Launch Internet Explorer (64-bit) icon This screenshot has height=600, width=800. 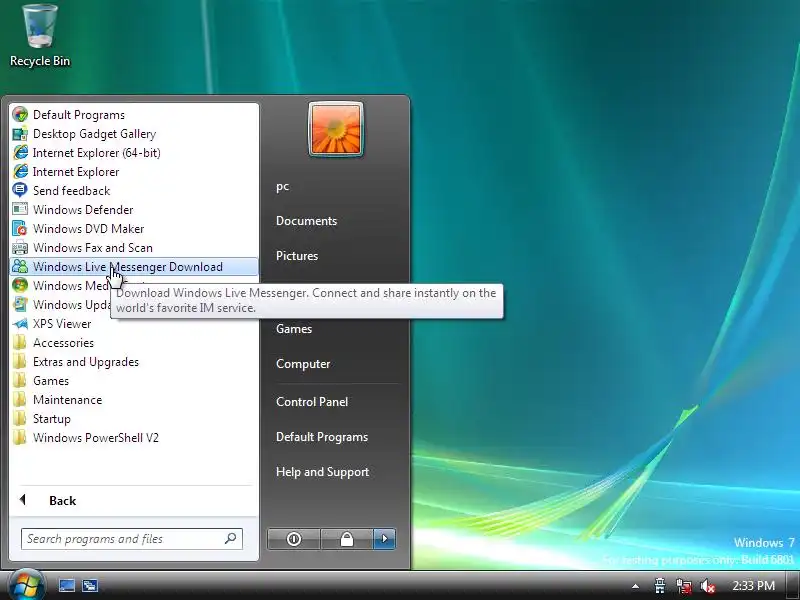[20, 153]
